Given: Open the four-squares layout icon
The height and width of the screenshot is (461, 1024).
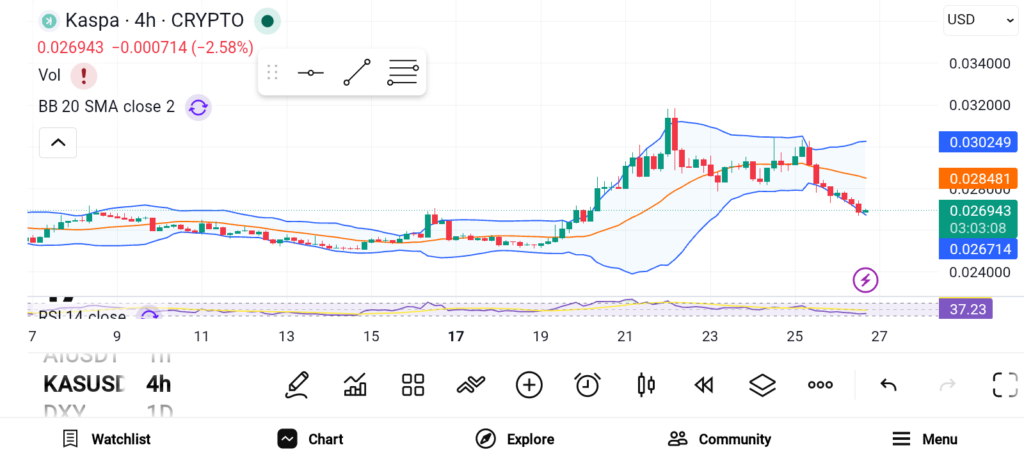Looking at the screenshot, I should tap(413, 385).
